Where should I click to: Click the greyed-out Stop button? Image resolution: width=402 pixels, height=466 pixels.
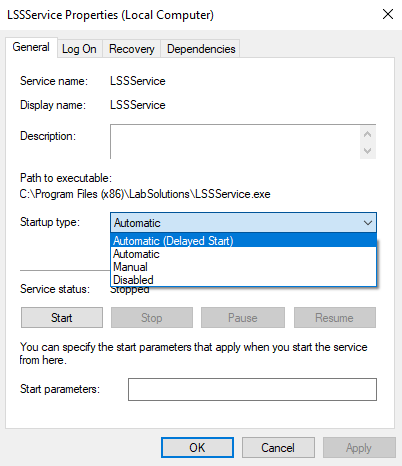click(x=152, y=318)
